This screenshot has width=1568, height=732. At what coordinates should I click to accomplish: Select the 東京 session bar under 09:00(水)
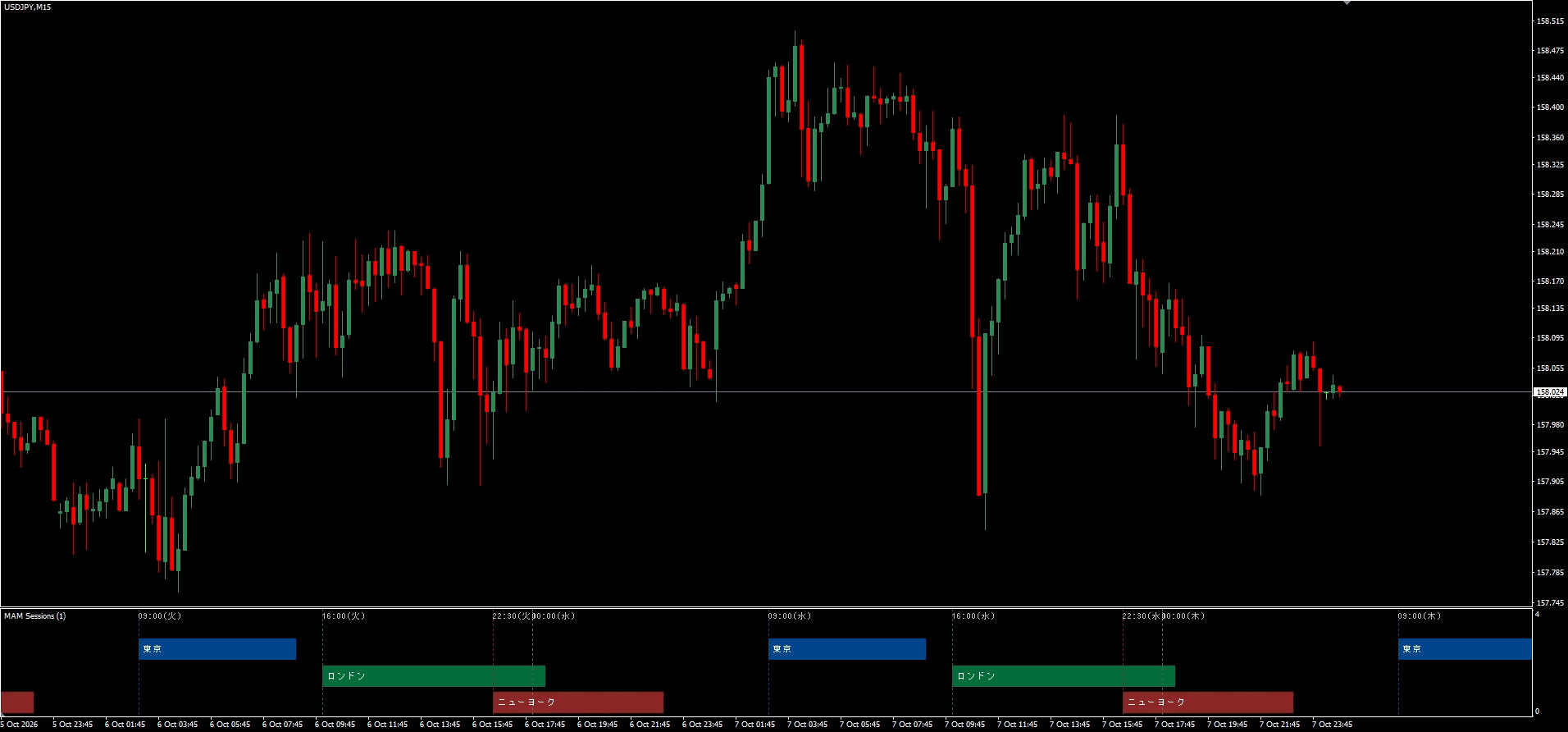click(847, 649)
